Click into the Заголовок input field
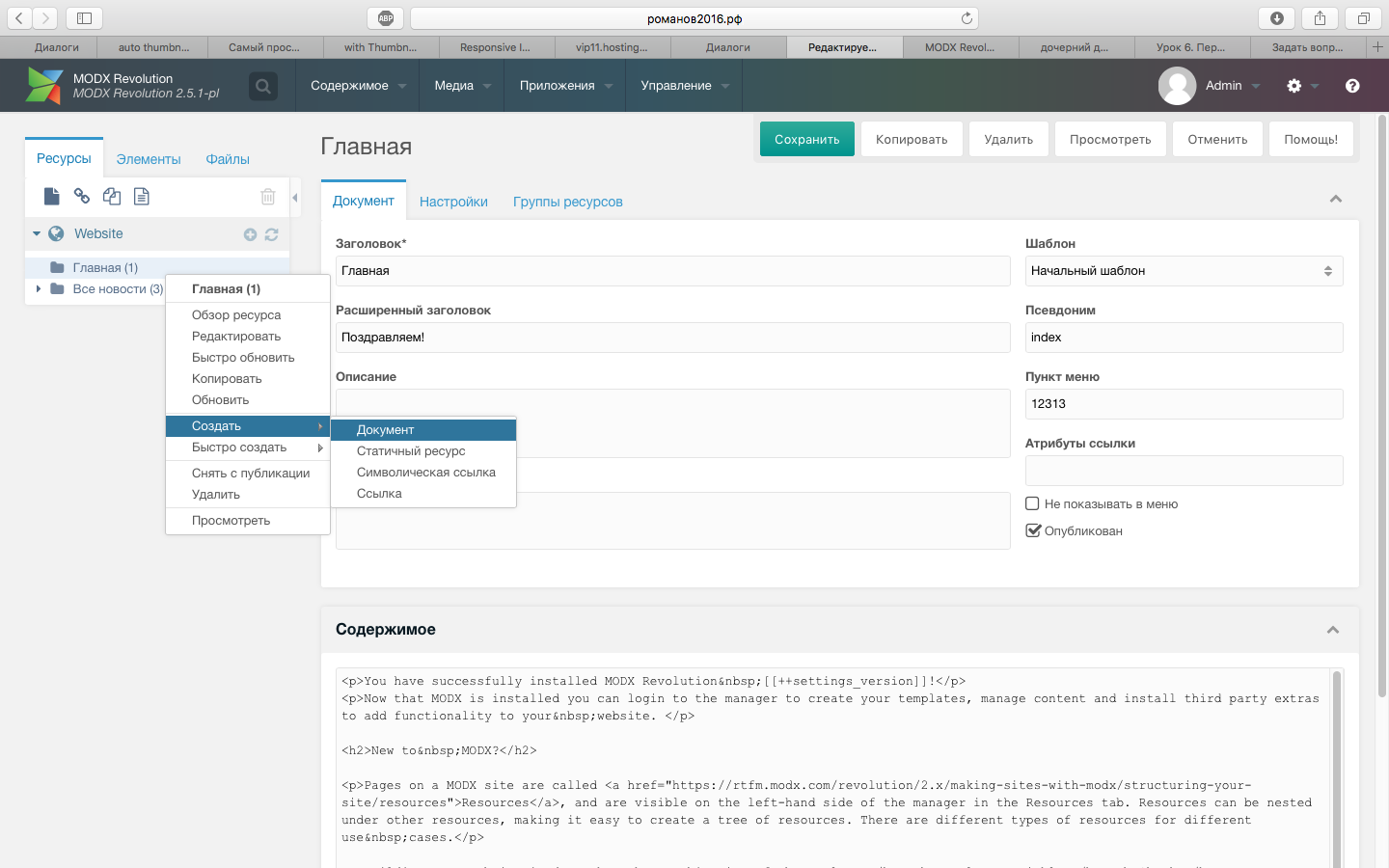 pyautogui.click(x=672, y=271)
